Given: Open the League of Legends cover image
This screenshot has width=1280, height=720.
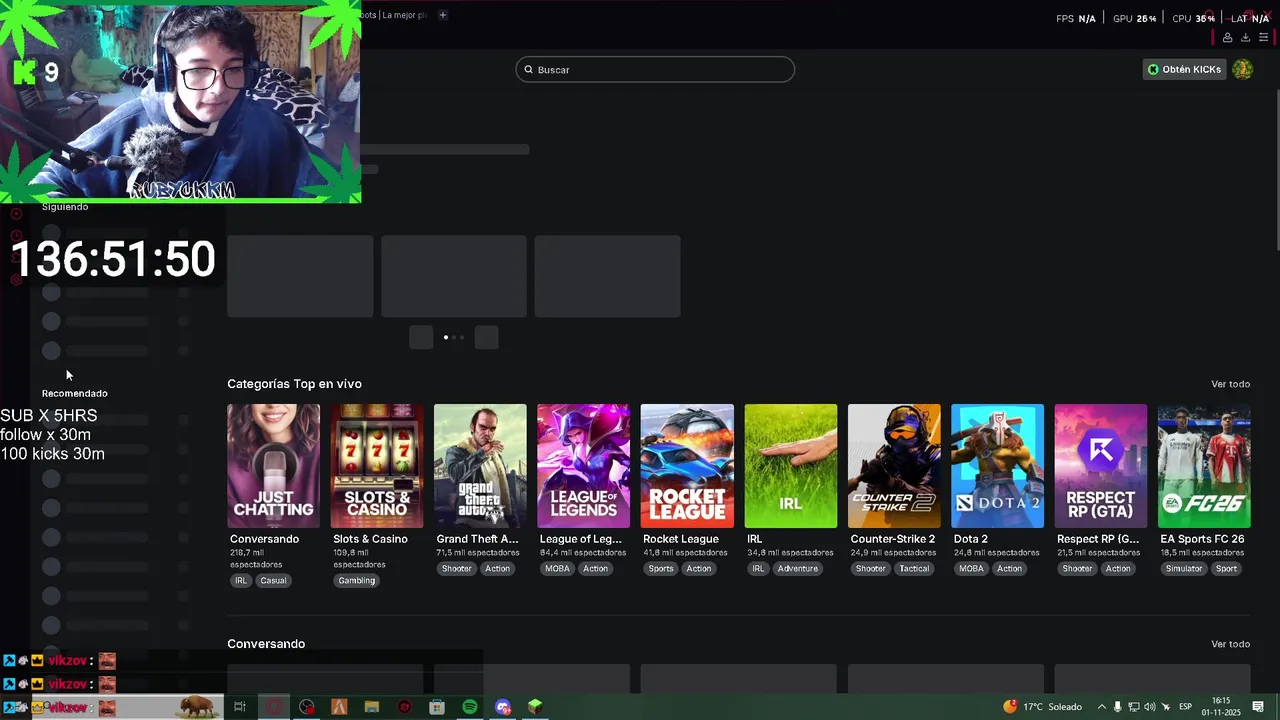Looking at the screenshot, I should (x=584, y=466).
